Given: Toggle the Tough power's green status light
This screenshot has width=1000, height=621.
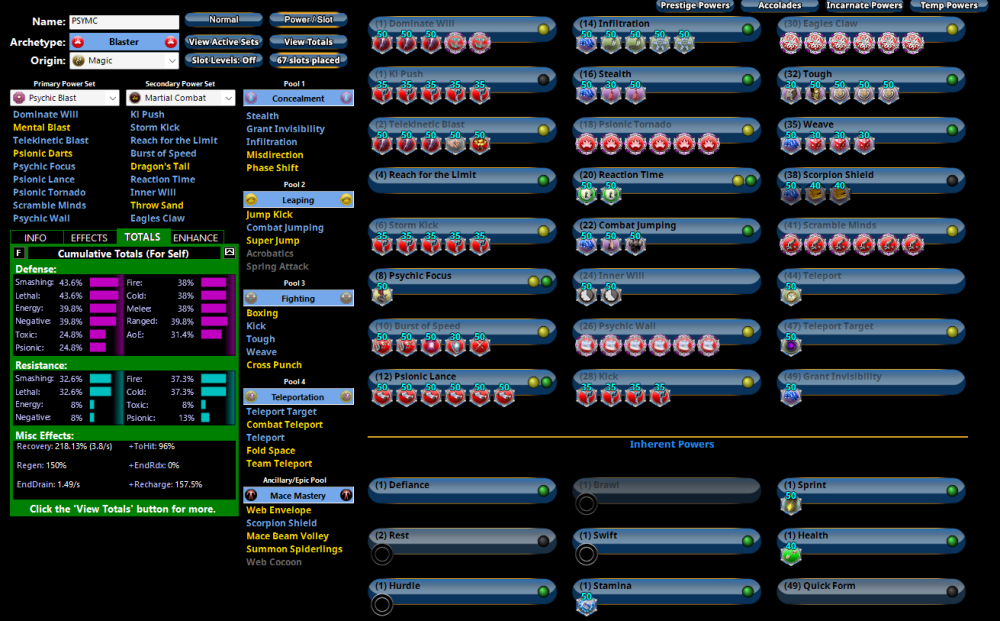Looking at the screenshot, I should (x=951, y=79).
